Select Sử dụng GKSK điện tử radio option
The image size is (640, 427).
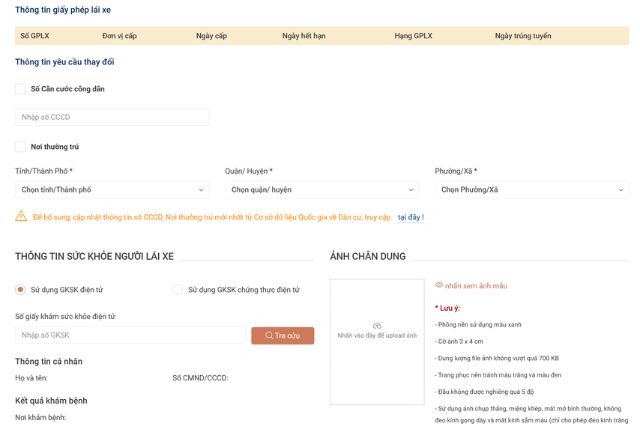tap(20, 290)
